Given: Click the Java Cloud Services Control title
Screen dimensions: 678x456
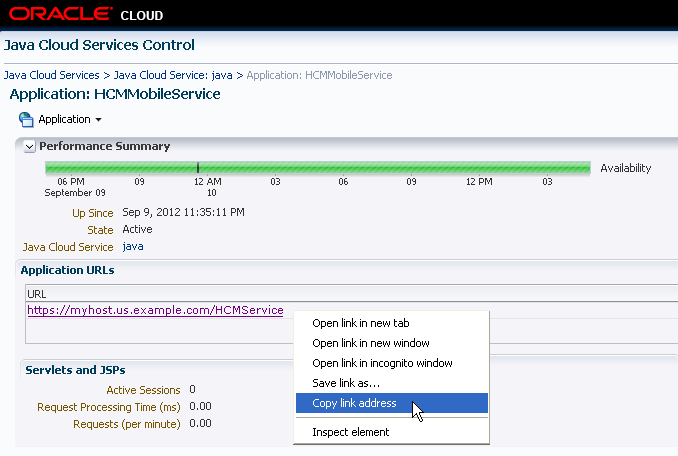Looking at the screenshot, I should point(99,45).
